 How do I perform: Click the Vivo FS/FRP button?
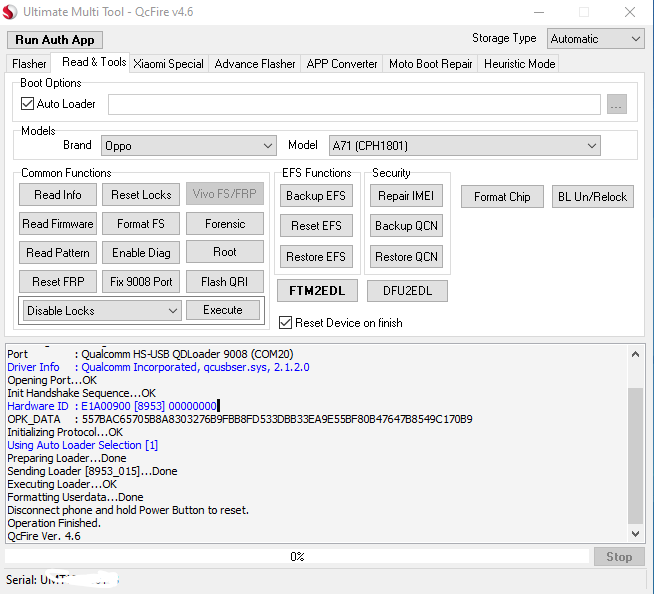[x=225, y=194]
